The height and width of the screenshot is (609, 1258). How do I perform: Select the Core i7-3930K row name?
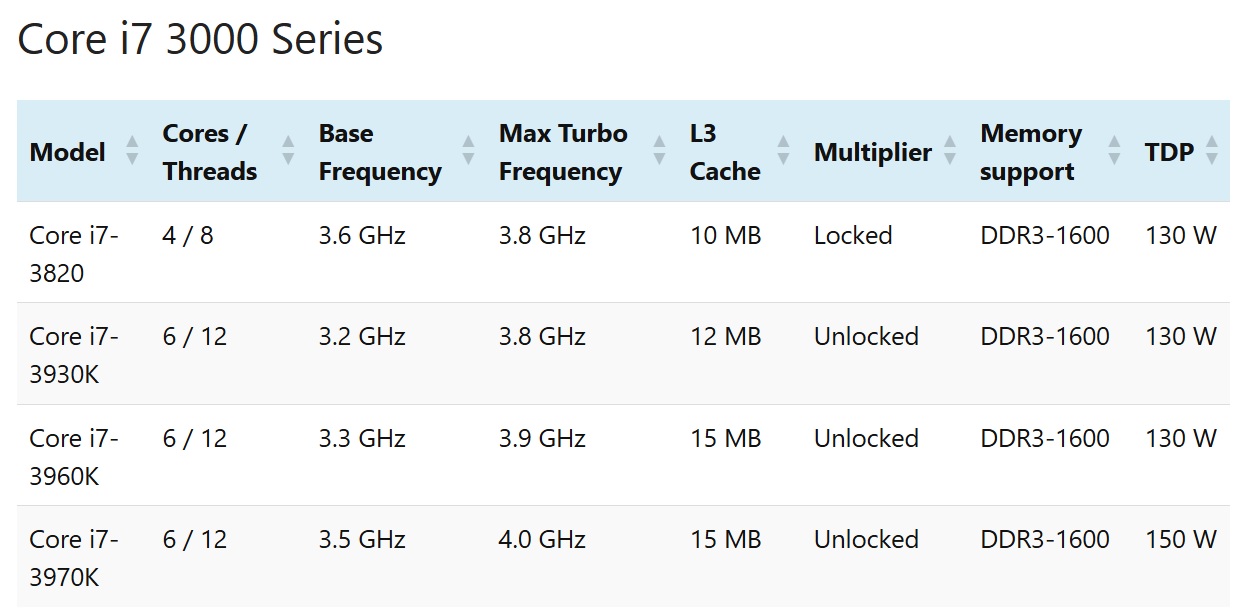pos(74,355)
